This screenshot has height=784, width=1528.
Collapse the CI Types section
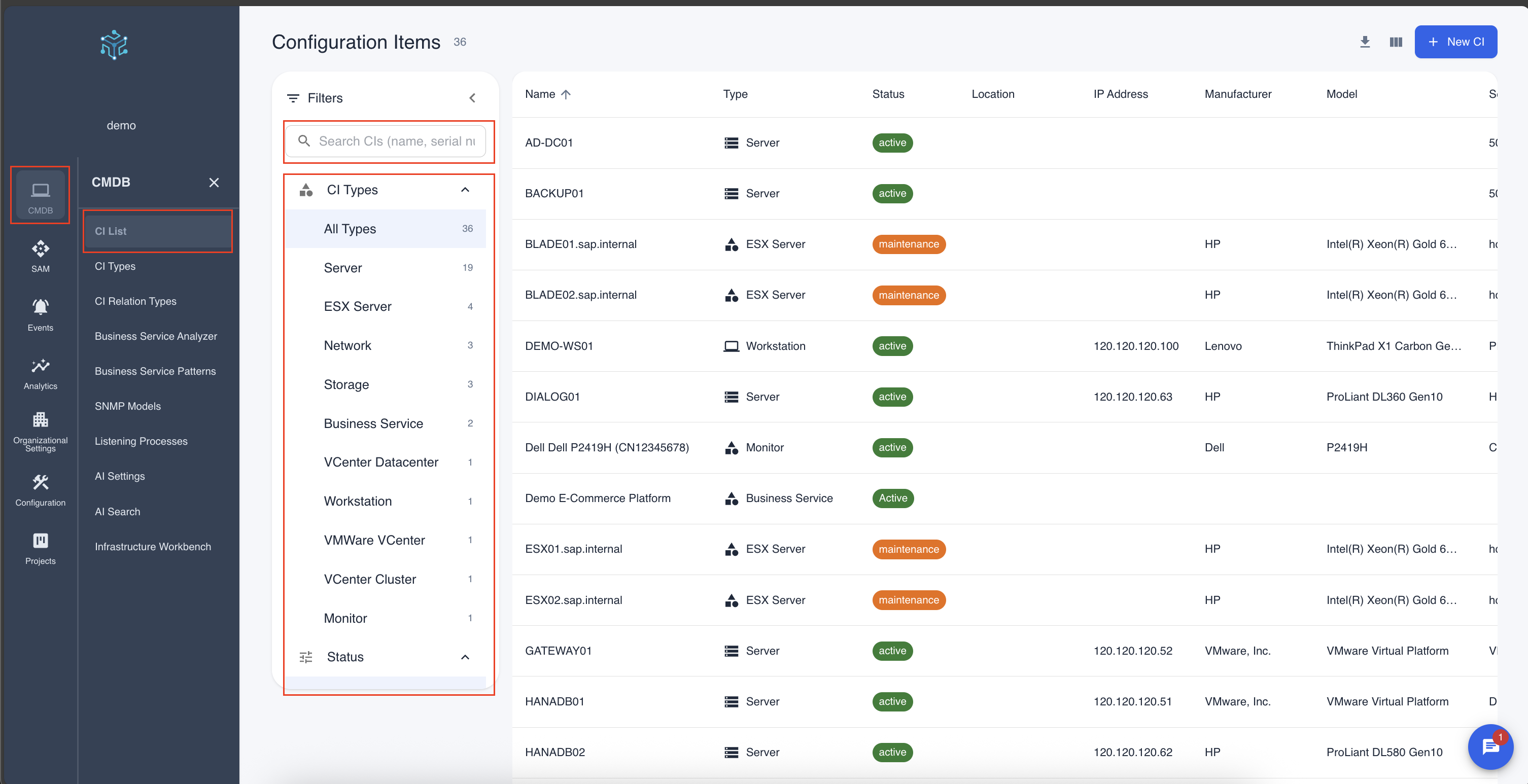[x=465, y=189]
